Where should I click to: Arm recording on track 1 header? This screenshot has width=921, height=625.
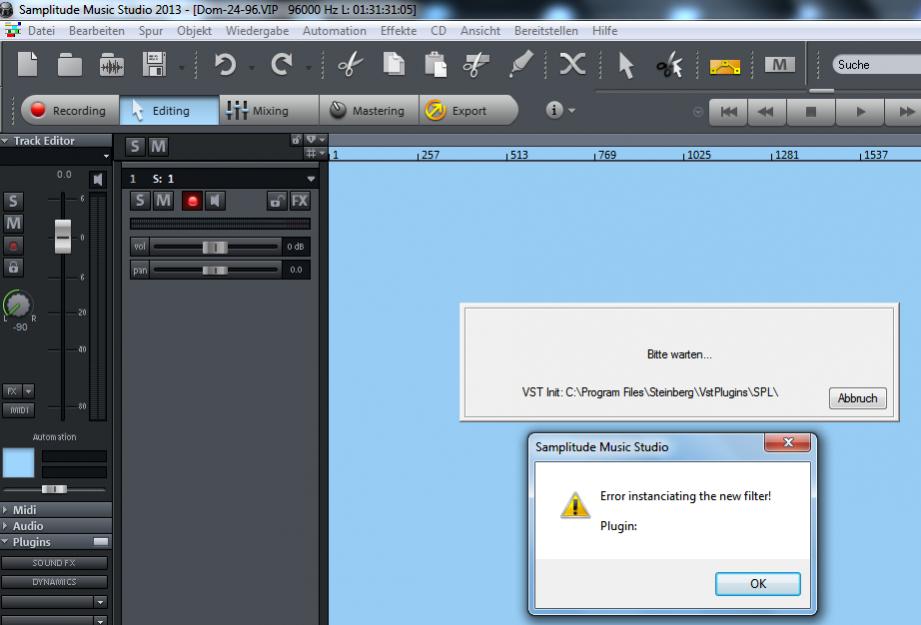[191, 201]
